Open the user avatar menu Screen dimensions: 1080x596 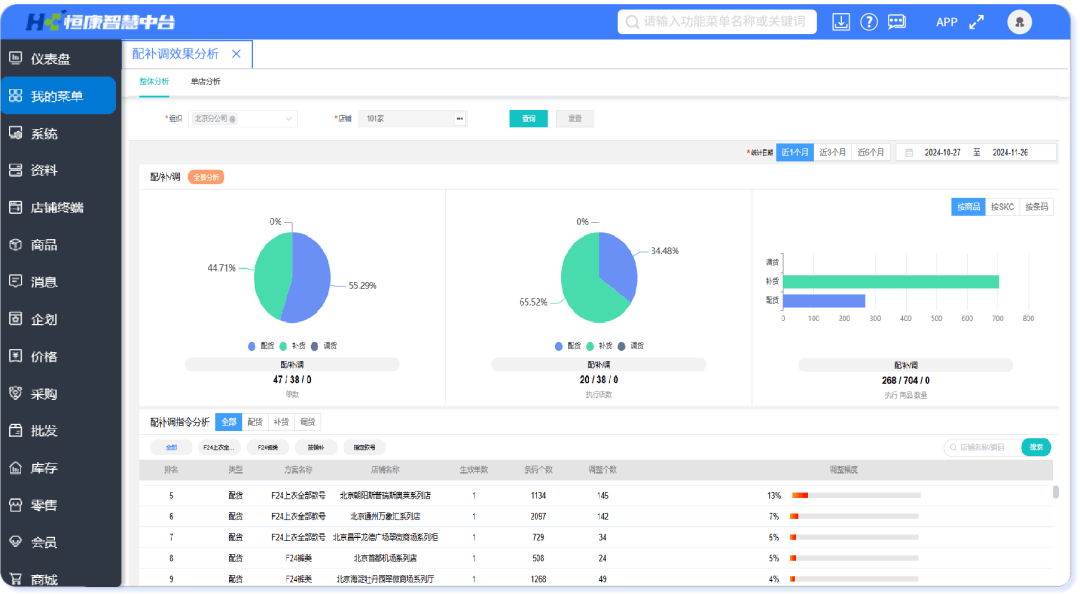click(1019, 22)
